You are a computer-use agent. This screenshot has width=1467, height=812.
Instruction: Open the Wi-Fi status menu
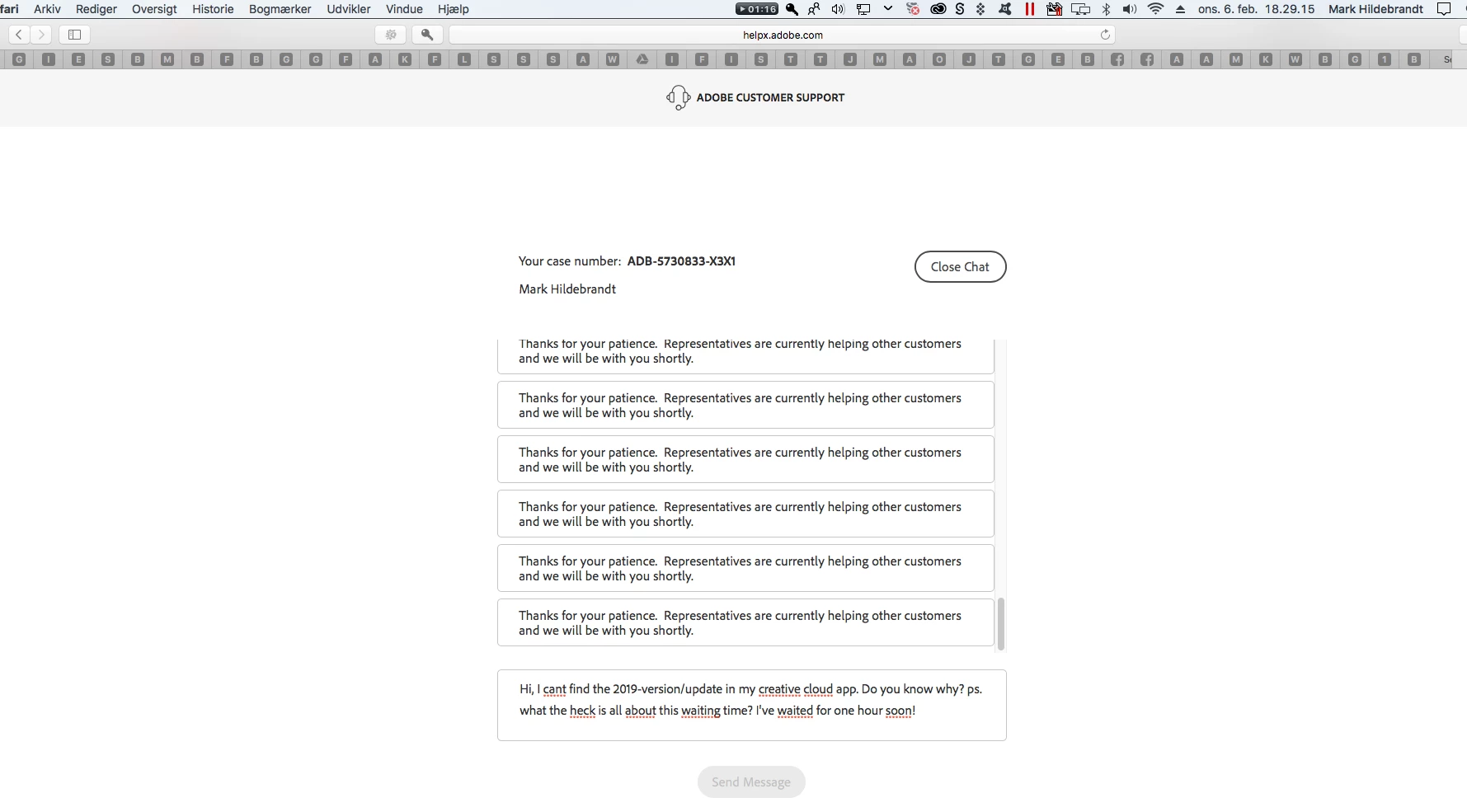(1156, 9)
